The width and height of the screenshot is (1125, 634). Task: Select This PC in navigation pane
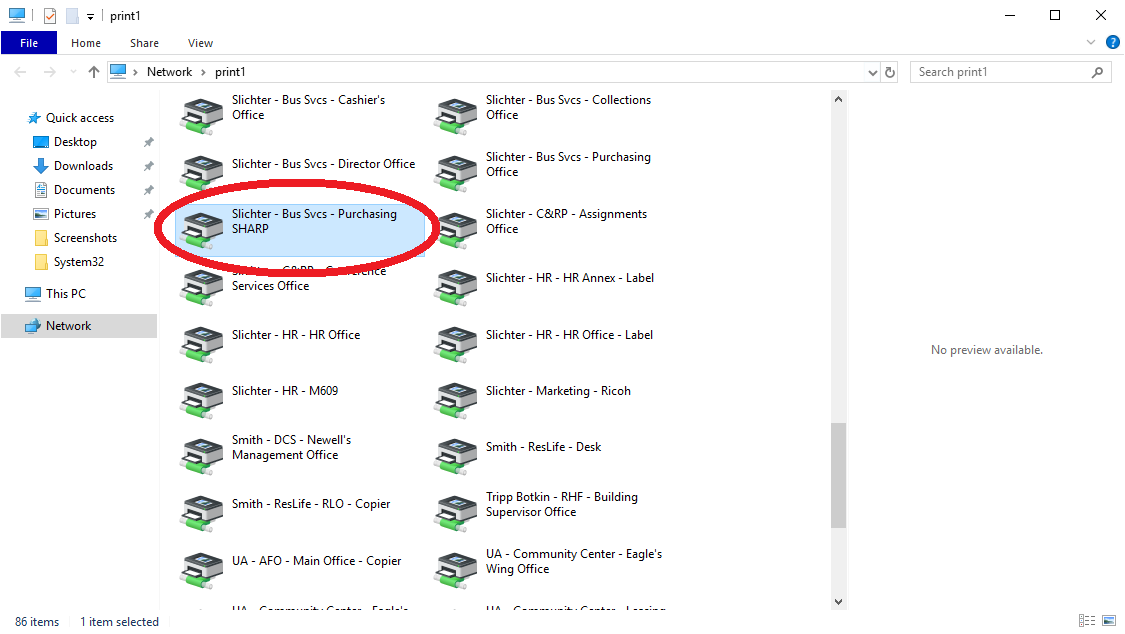pos(65,293)
